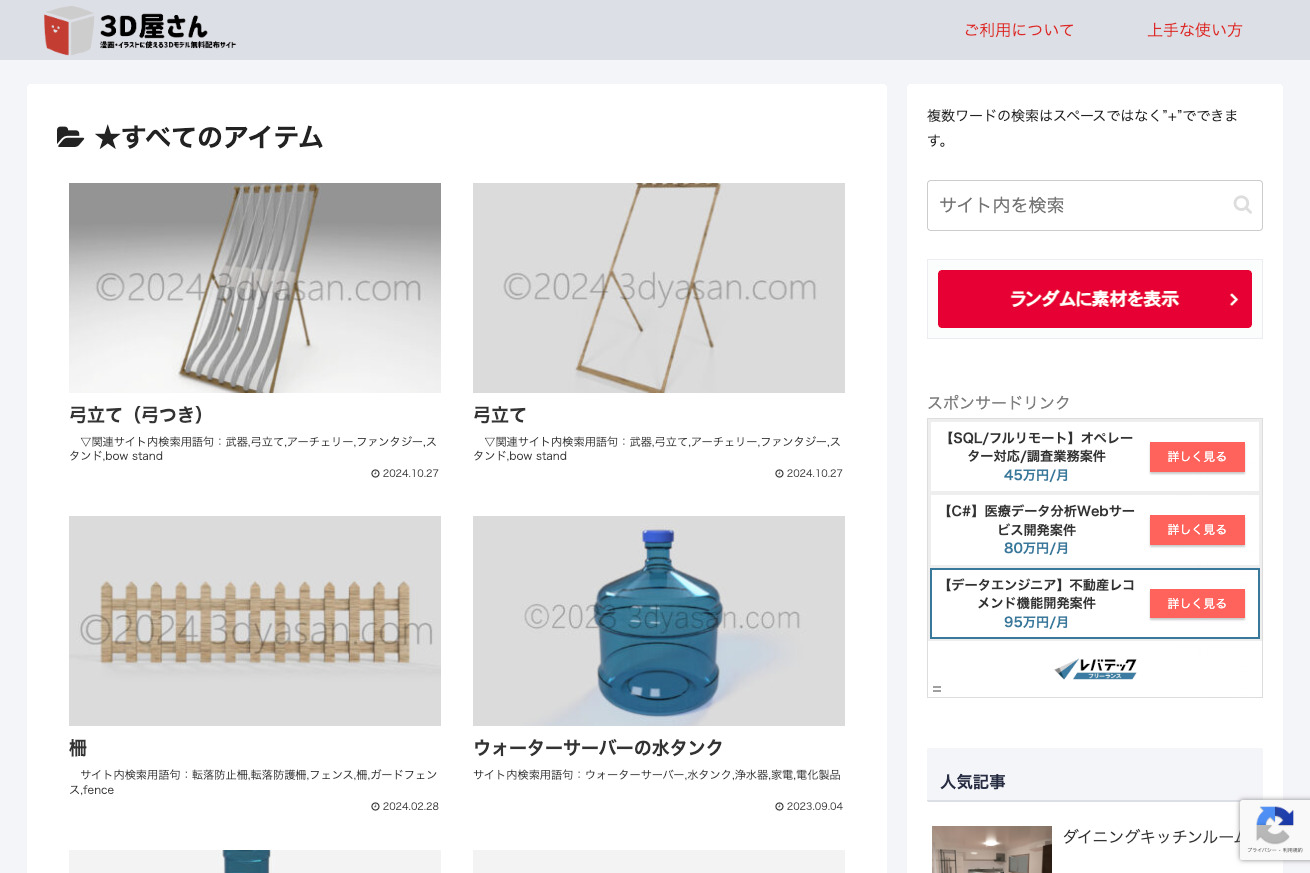Click the chevron arrow on the random material button
Screen dimensions: 1310x873
pos(1233,299)
